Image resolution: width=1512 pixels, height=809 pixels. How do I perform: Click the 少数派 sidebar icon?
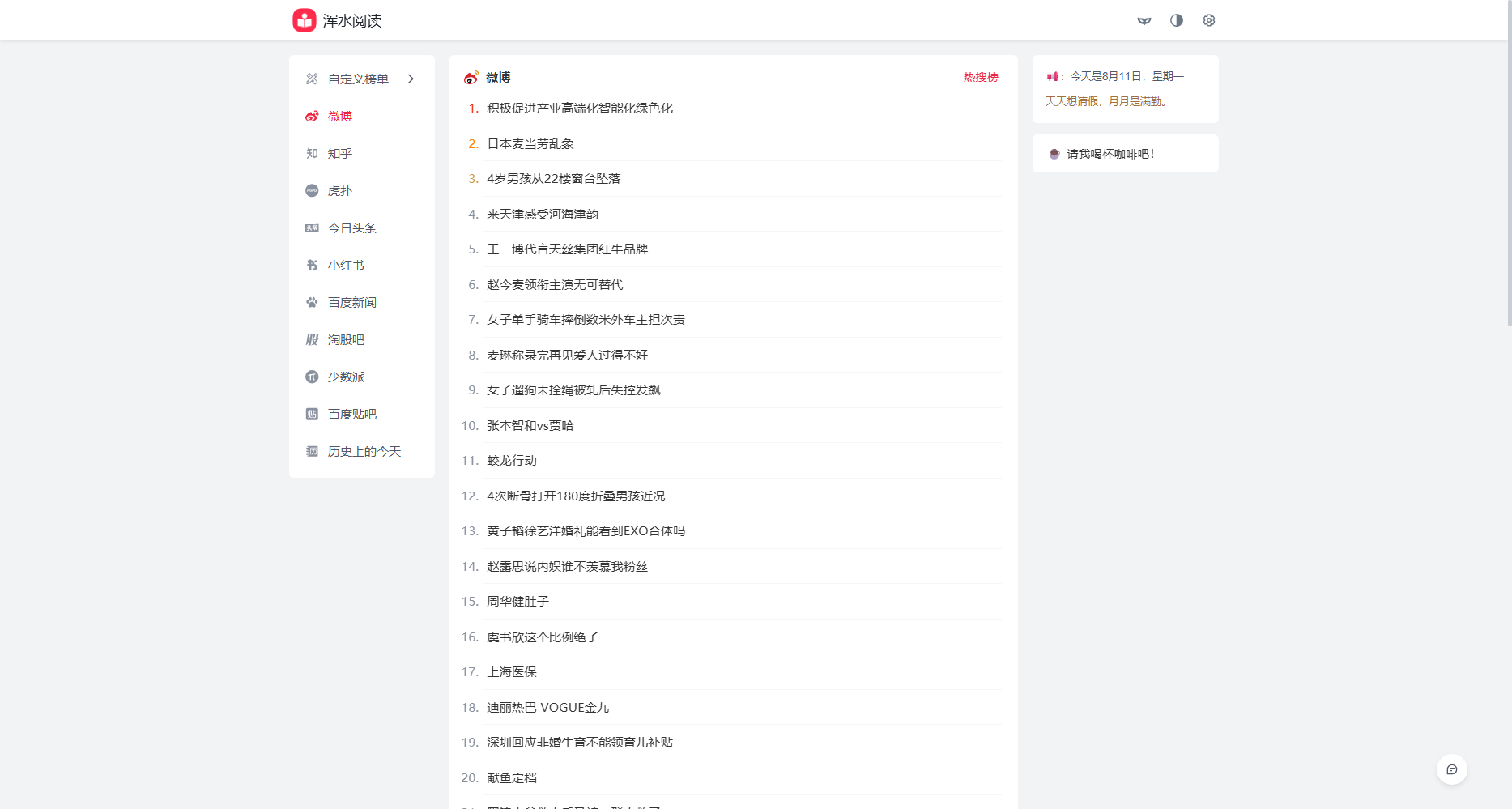[x=312, y=377]
